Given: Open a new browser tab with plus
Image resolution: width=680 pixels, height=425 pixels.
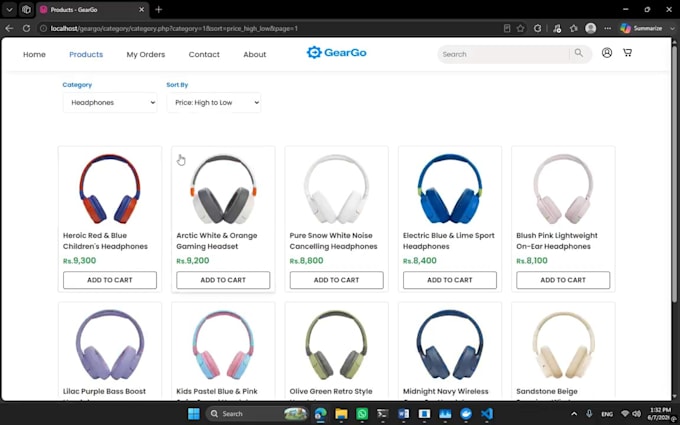Looking at the screenshot, I should [158, 10].
